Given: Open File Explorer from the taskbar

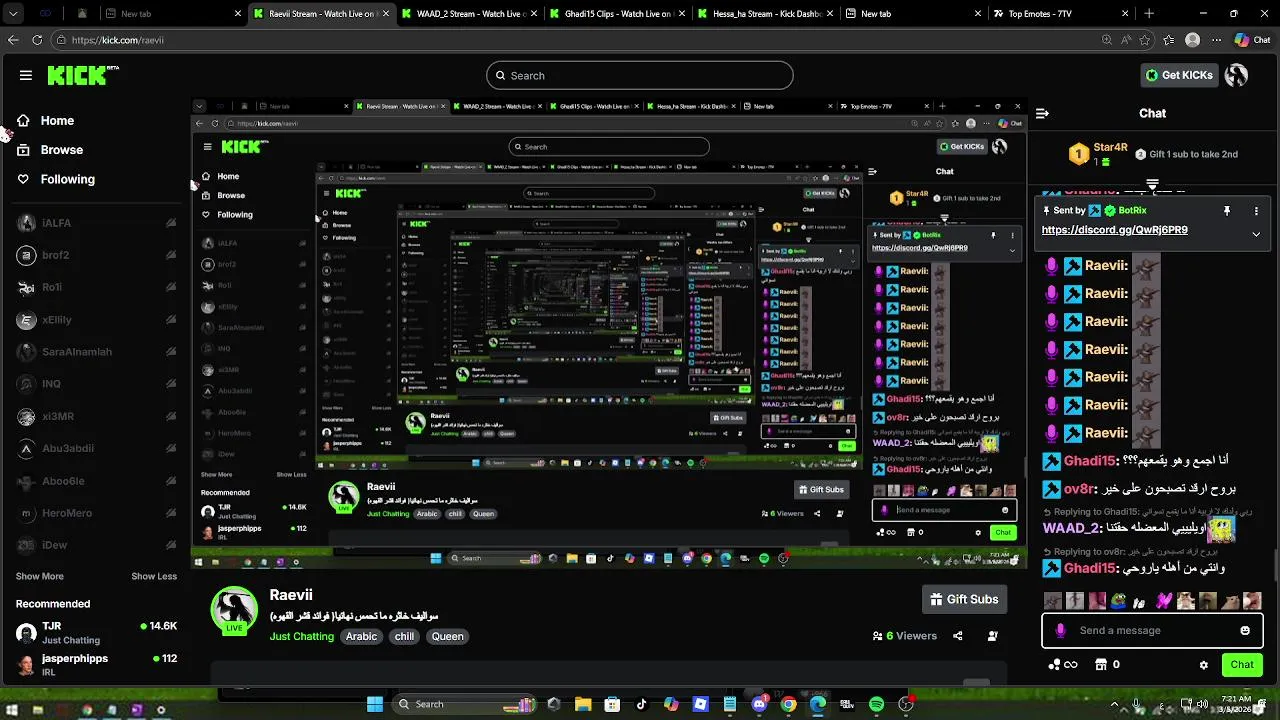Looking at the screenshot, I should pyautogui.click(x=583, y=704).
